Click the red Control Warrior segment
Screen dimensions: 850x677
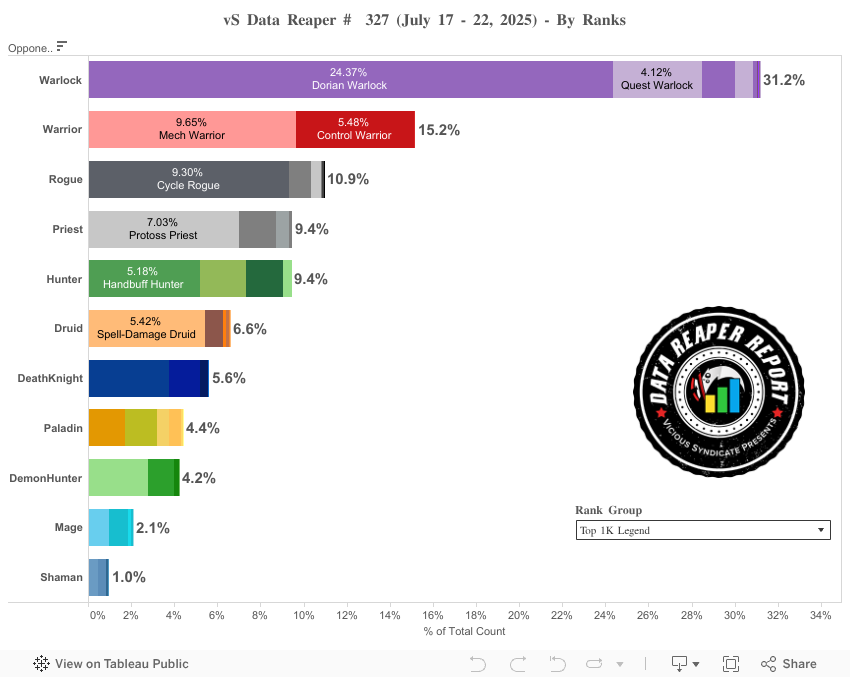pos(354,129)
